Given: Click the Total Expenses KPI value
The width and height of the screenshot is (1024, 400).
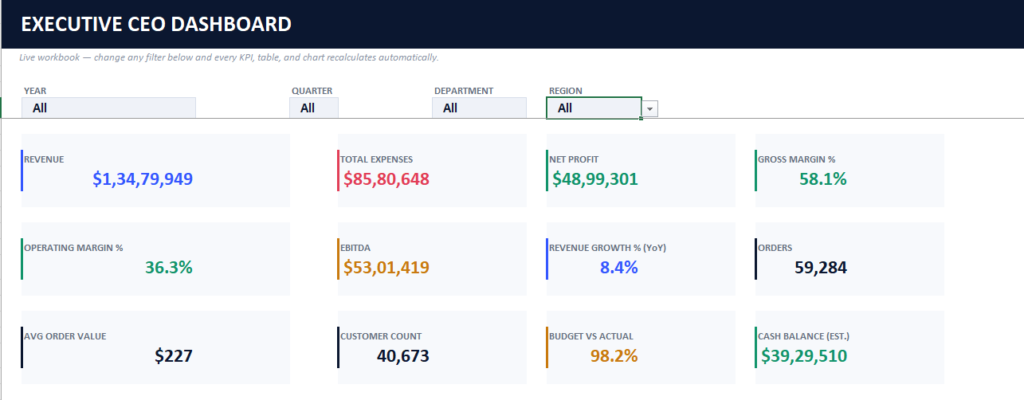Looking at the screenshot, I should [387, 179].
